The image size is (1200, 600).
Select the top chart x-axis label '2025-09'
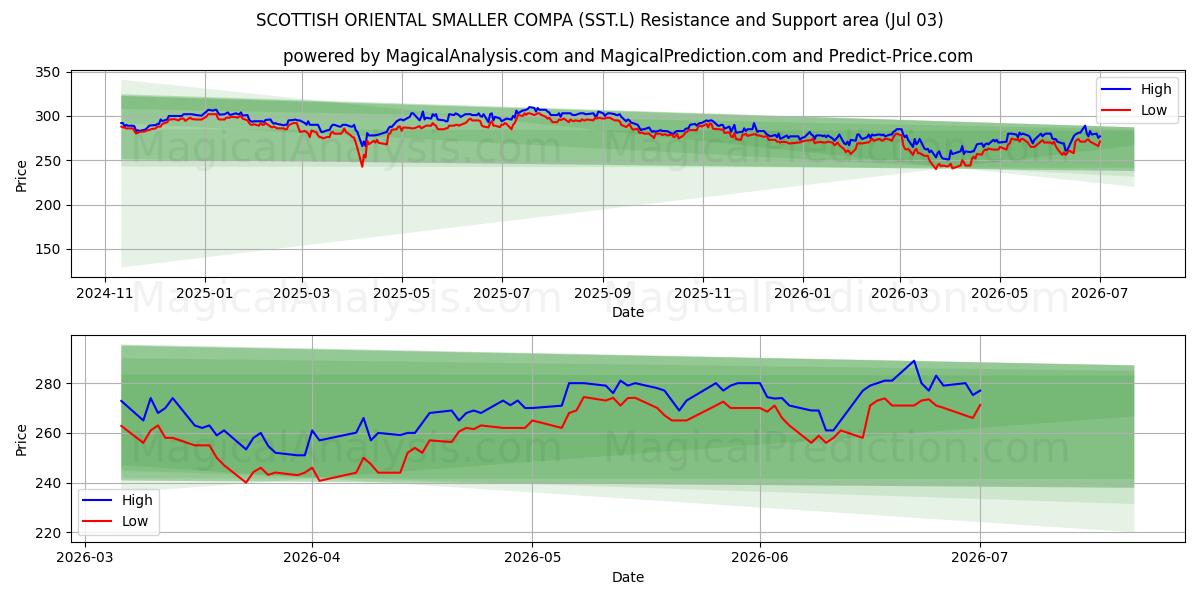(603, 294)
